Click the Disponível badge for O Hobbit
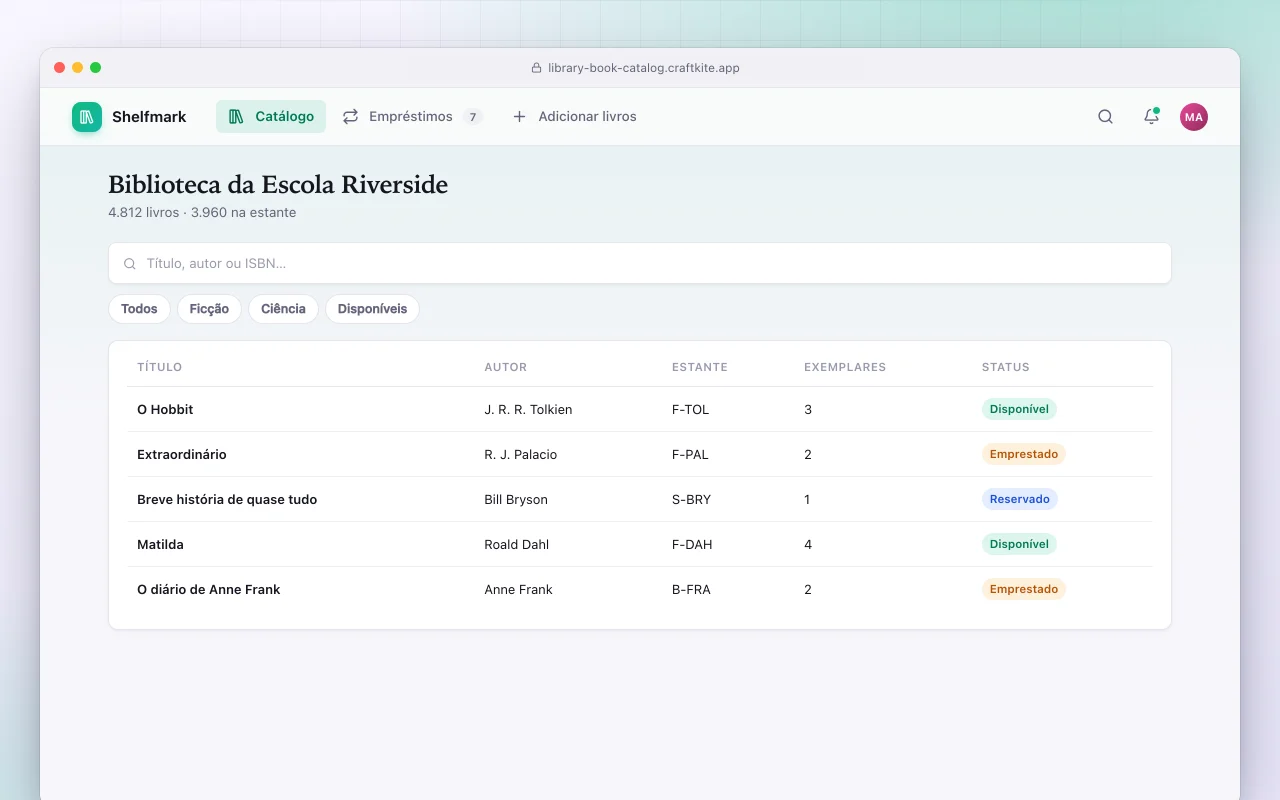 click(x=1019, y=409)
